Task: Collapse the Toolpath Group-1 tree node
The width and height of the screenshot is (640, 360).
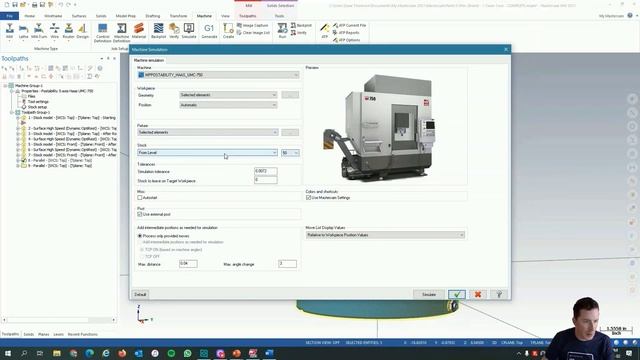Action: 12,112
